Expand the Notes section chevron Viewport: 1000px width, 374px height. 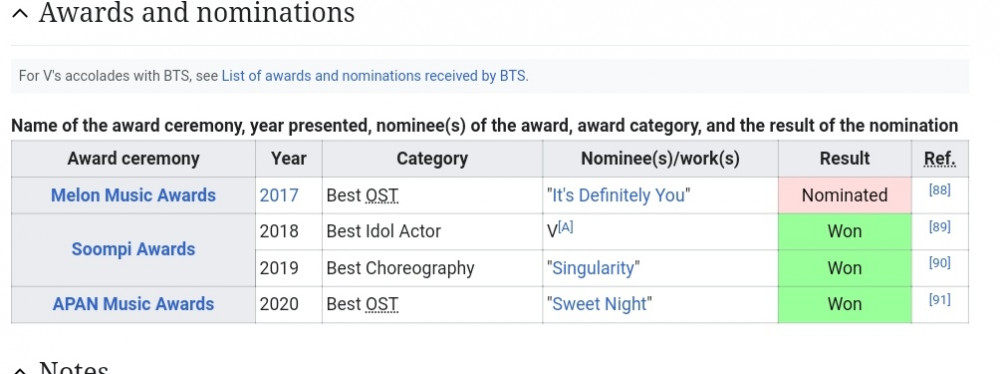pyautogui.click(x=20, y=370)
